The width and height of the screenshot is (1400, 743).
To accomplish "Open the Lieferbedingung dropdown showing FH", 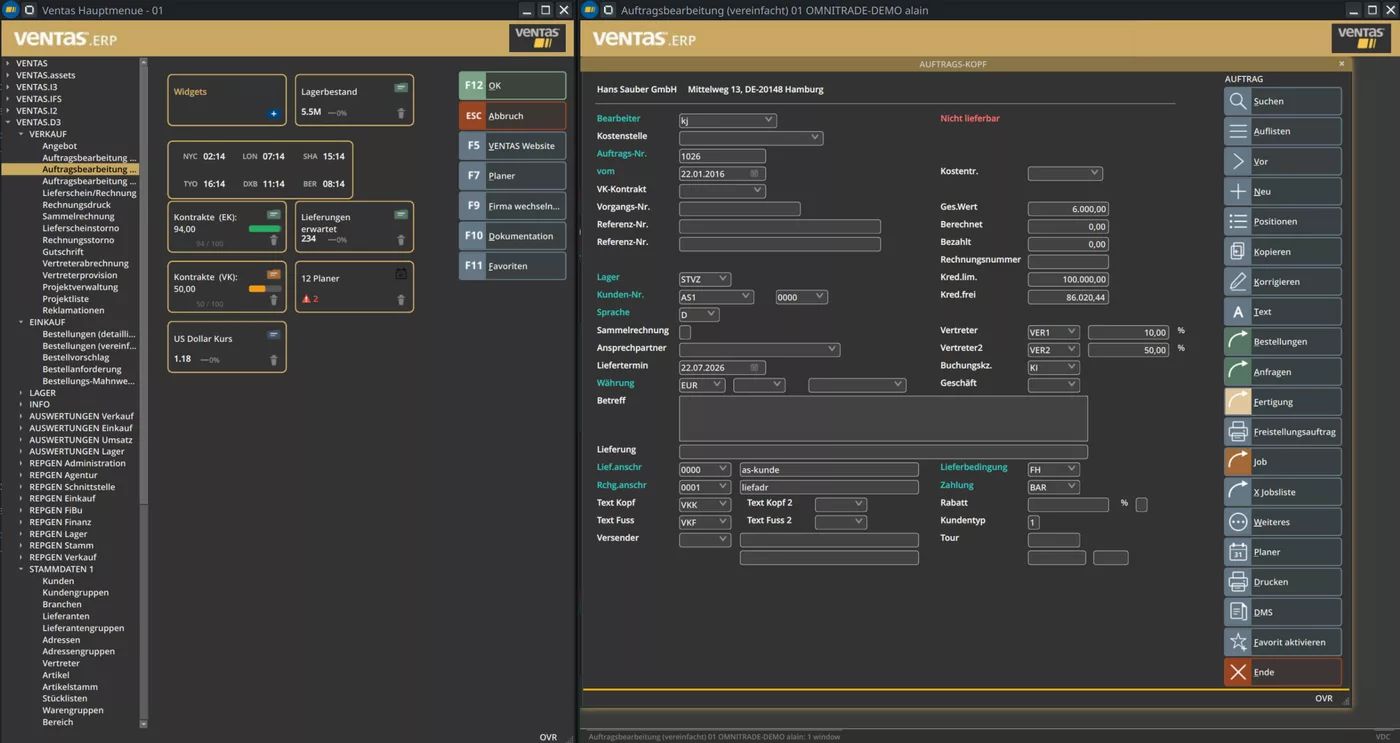I will 1053,469.
